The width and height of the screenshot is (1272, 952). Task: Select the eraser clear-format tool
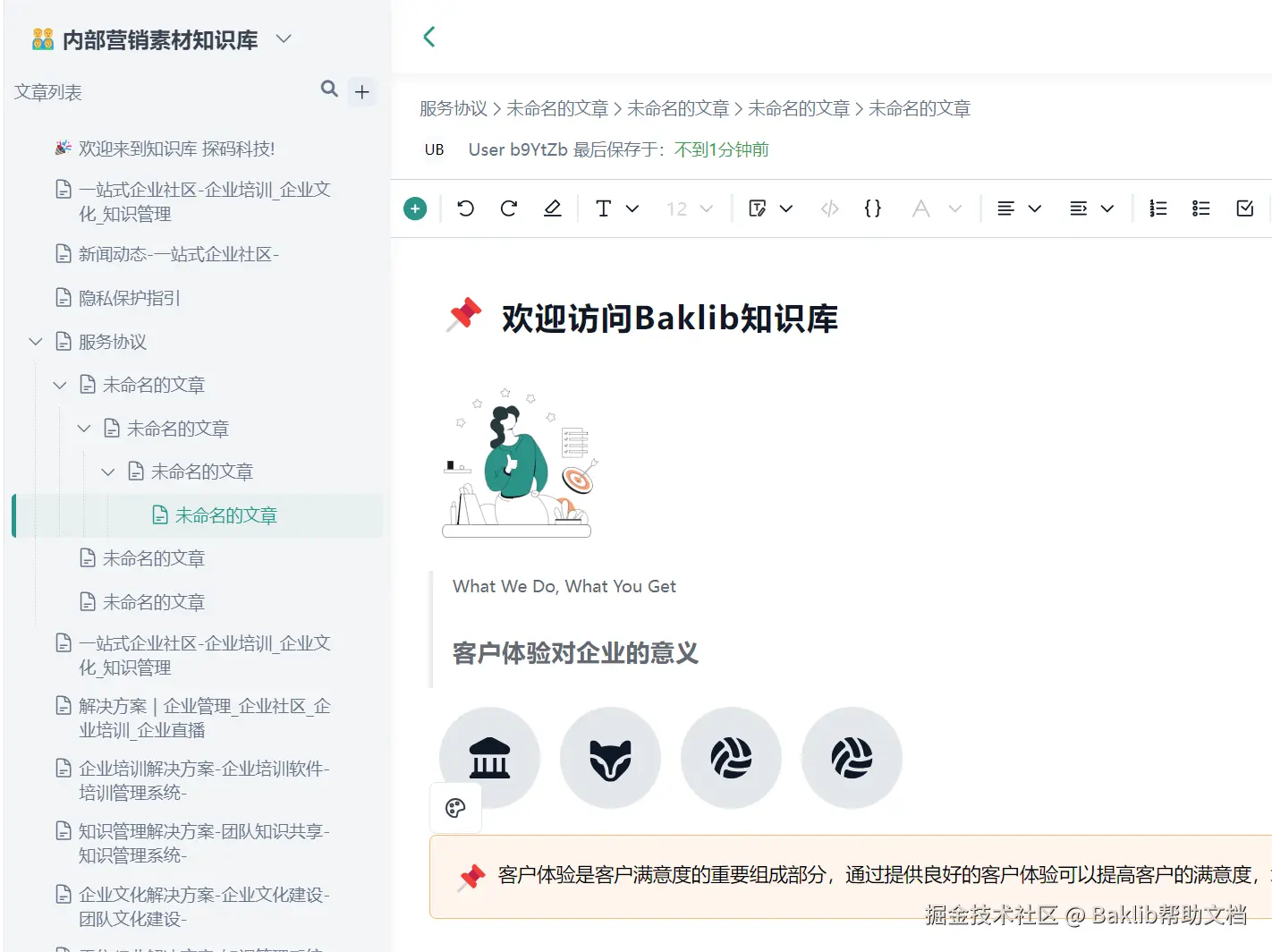[553, 208]
